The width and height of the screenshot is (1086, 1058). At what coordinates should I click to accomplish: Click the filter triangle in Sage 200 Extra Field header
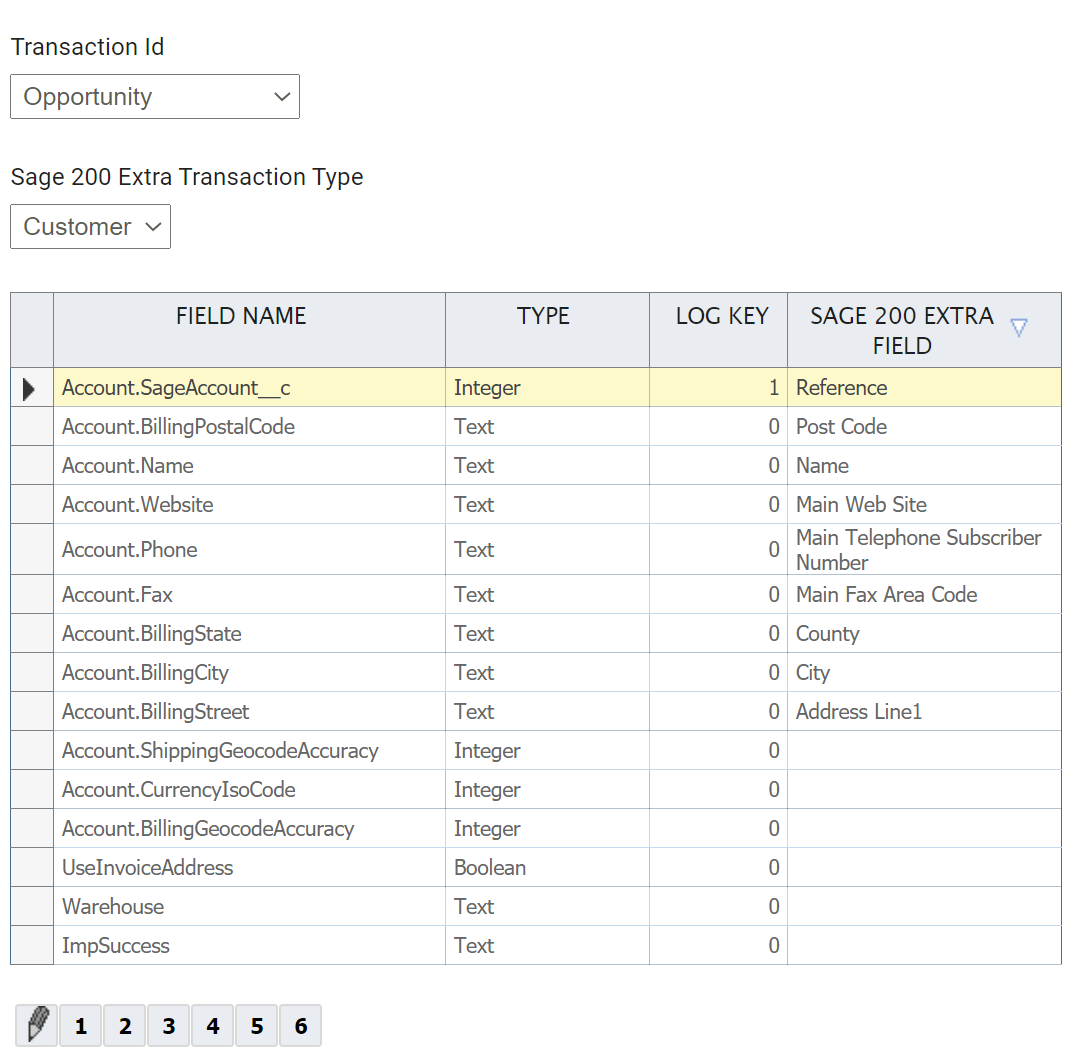1018,328
